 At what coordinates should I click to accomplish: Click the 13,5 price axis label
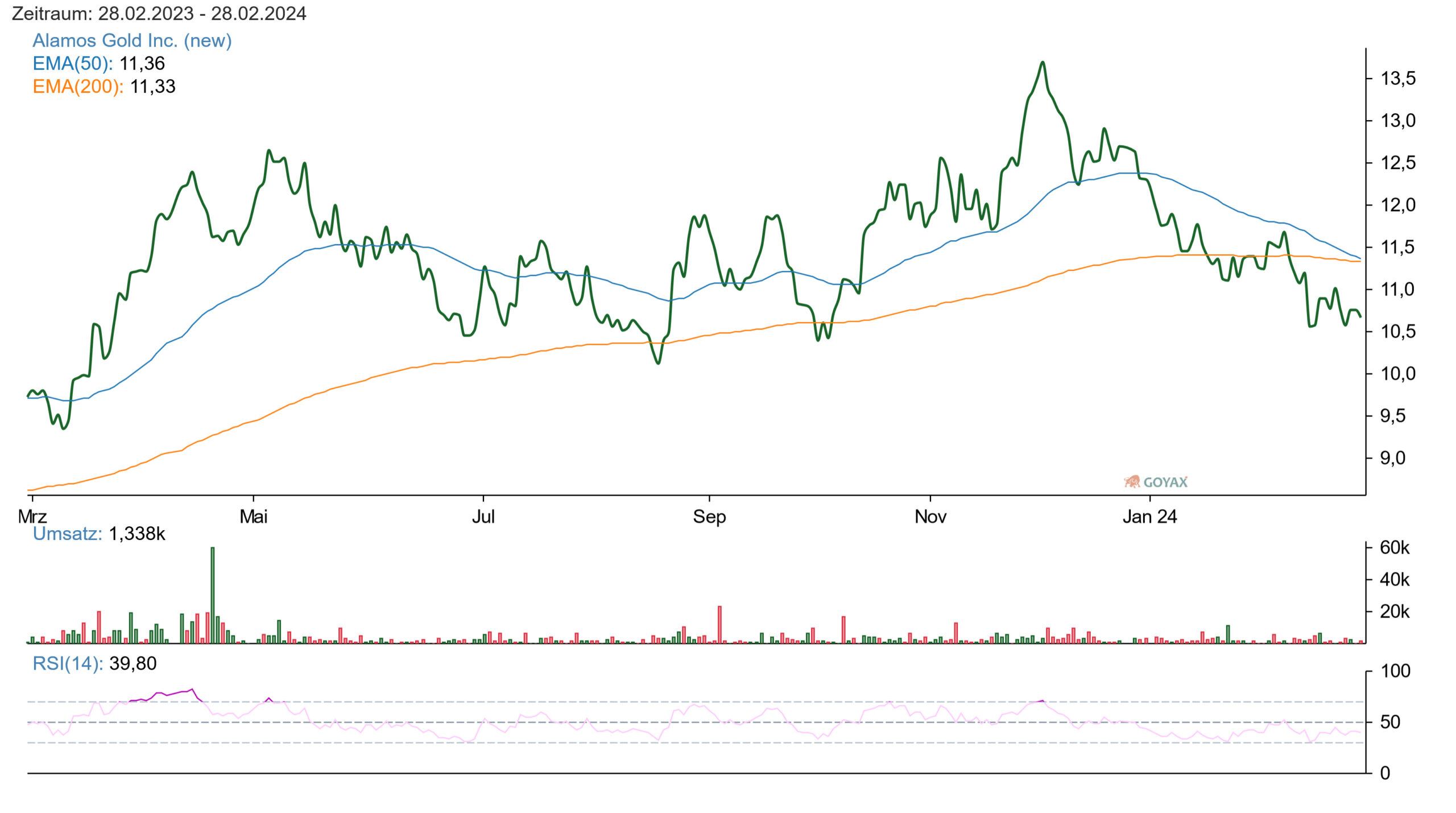[1398, 79]
